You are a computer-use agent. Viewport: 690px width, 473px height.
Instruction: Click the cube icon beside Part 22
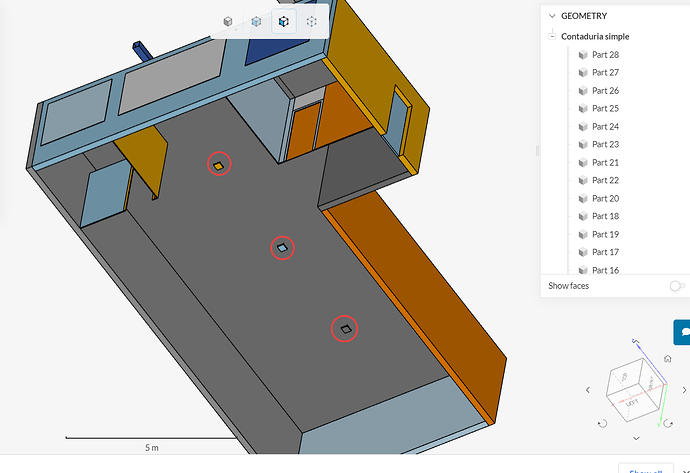coord(583,180)
